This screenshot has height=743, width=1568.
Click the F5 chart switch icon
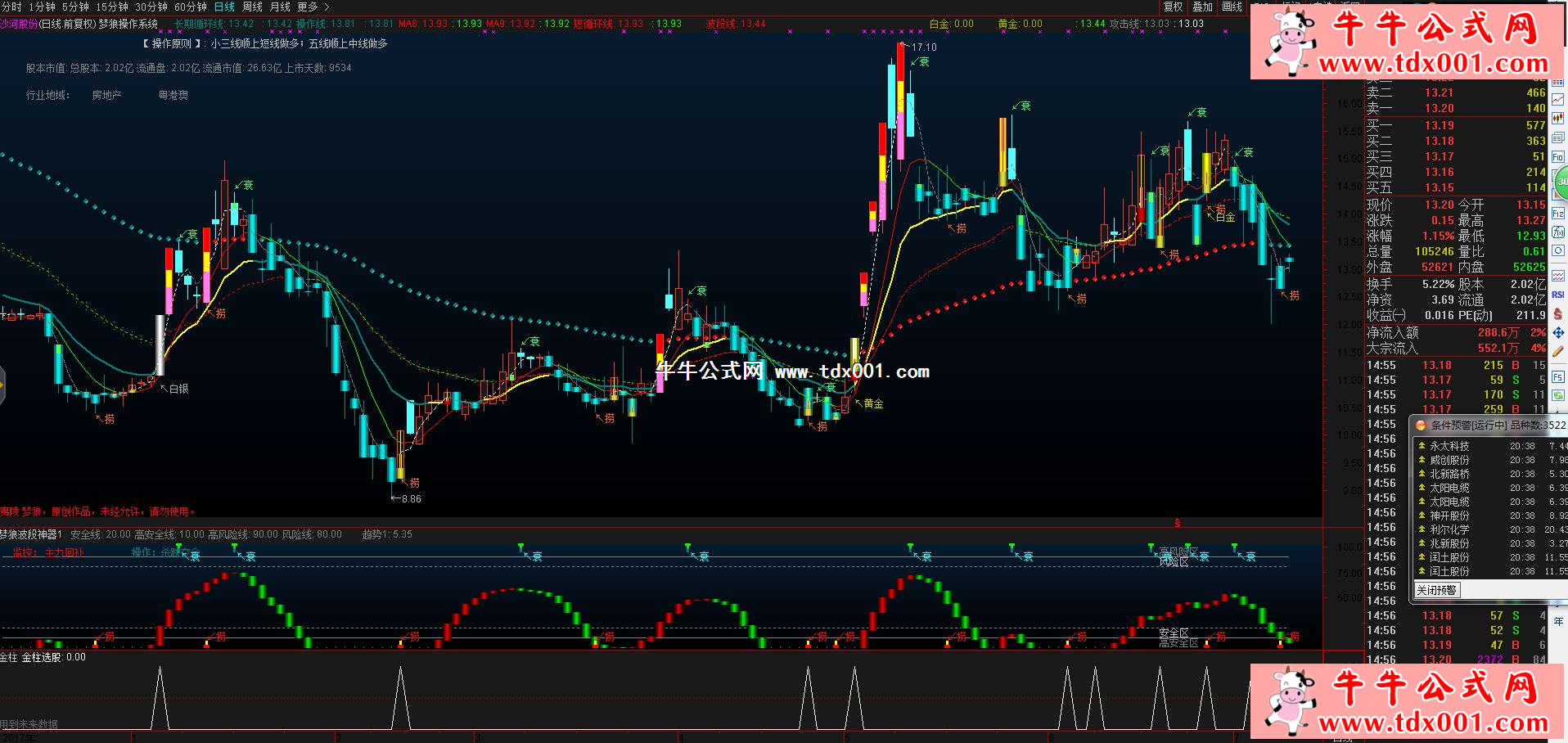tap(1558, 377)
